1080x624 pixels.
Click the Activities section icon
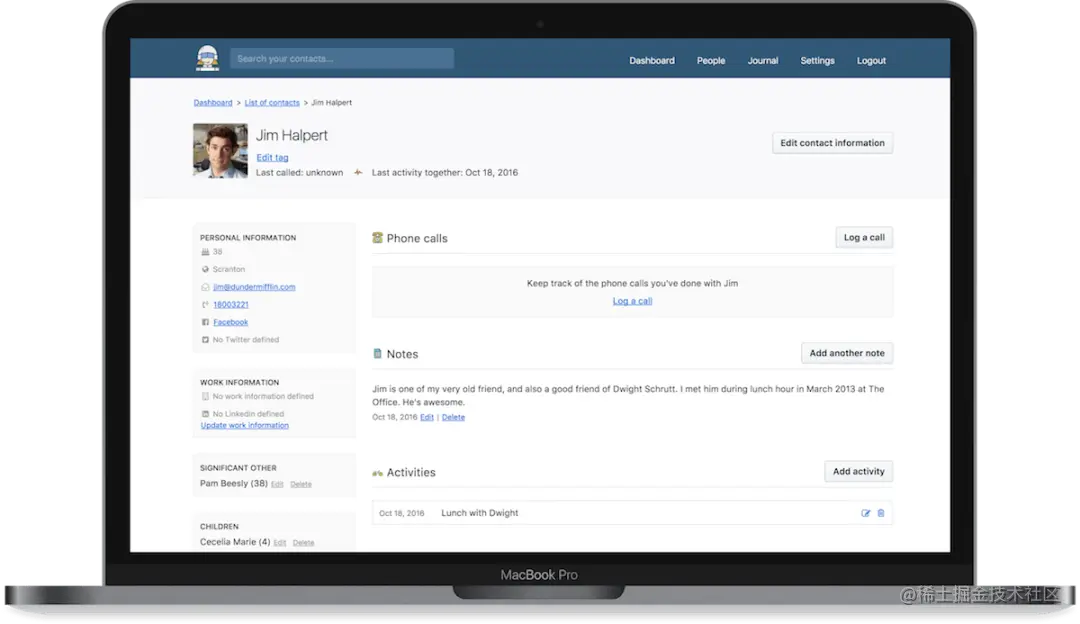pyautogui.click(x=377, y=473)
